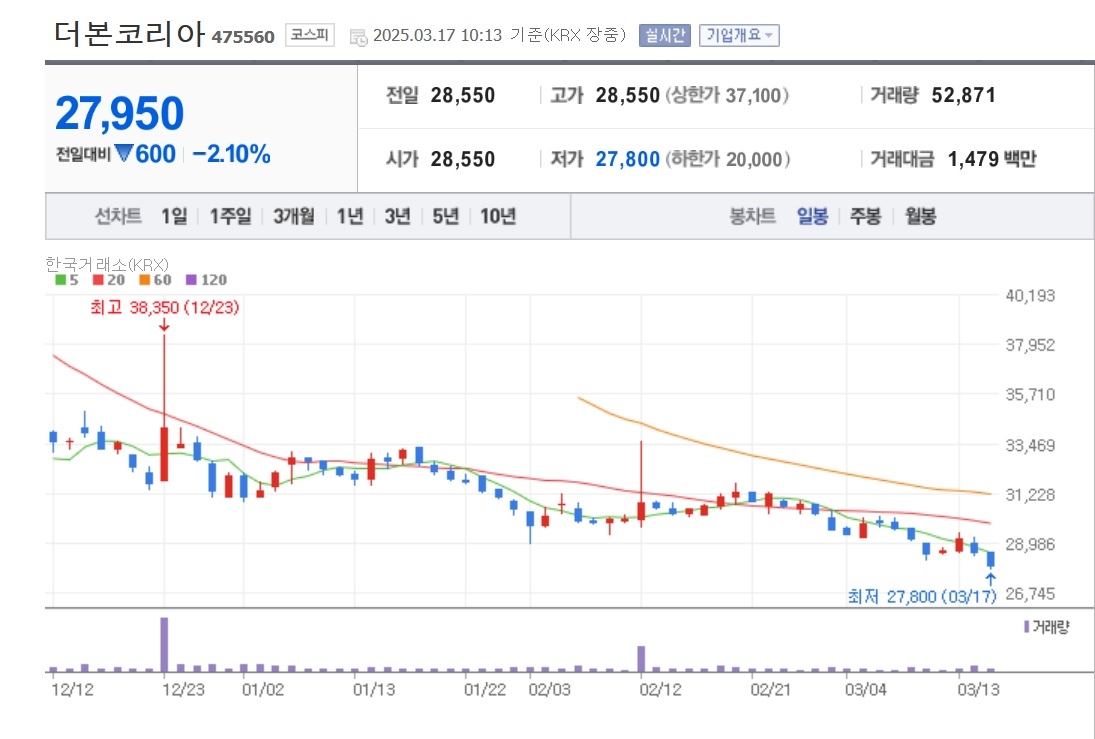Click the calendar-clock icon beside the date

pos(358,37)
